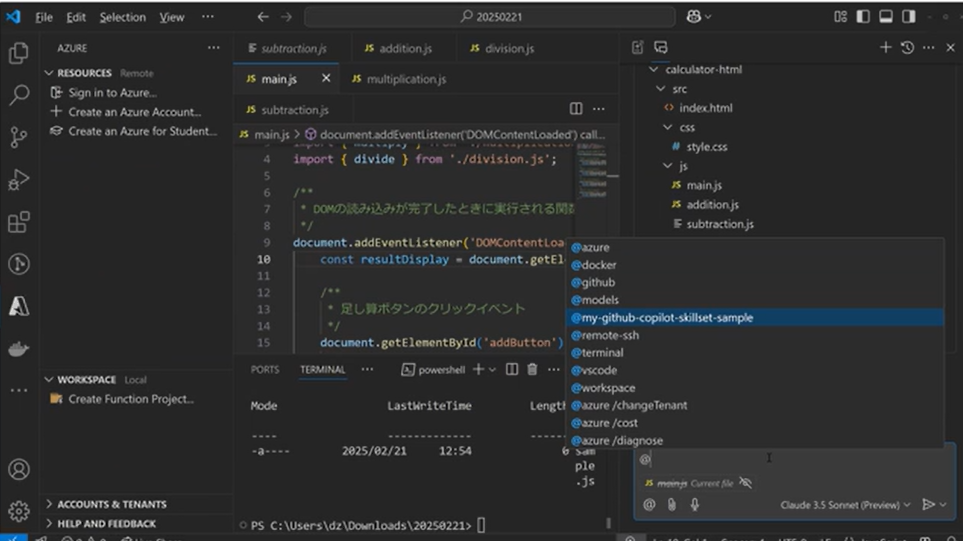
Task: Open the Source Control view
Action: [x=18, y=137]
